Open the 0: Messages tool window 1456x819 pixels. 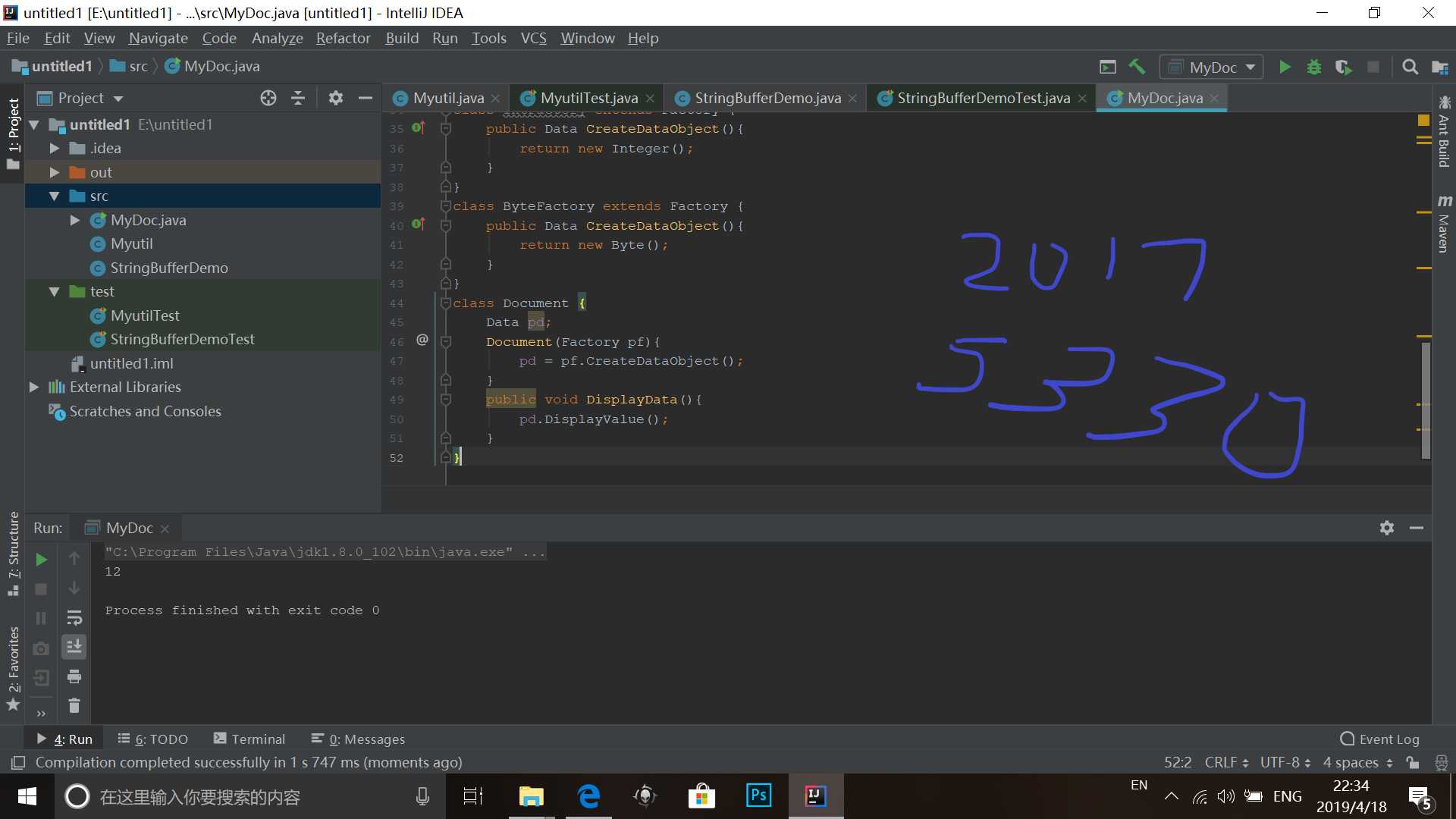tap(358, 739)
